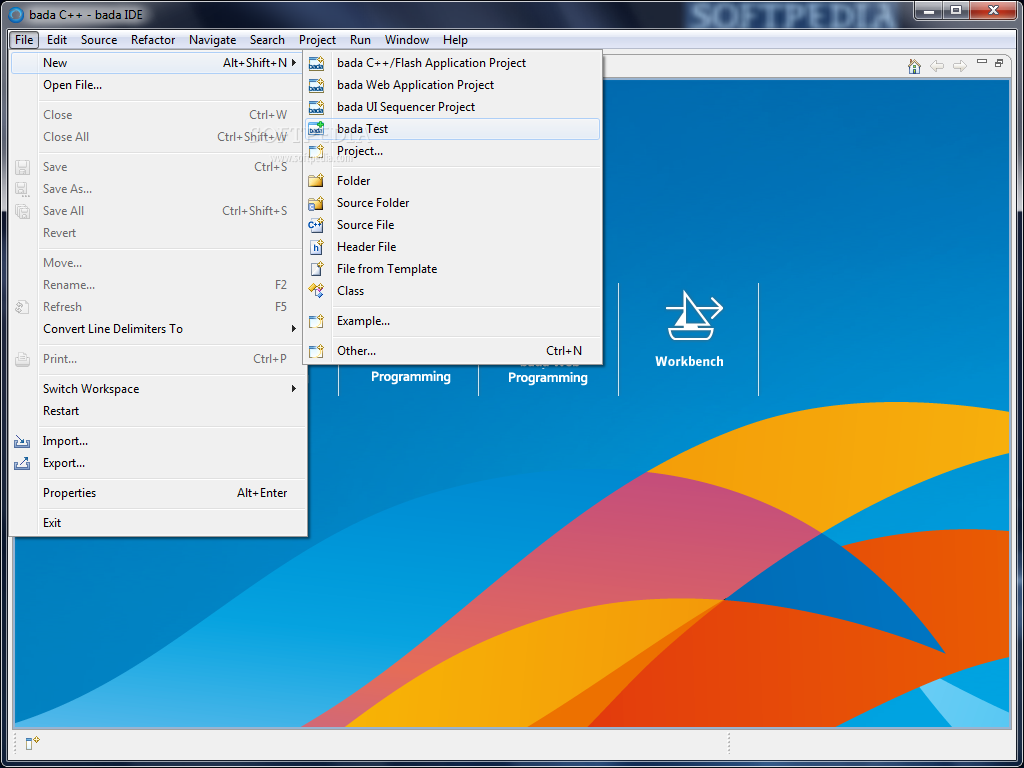Click the Workbench link label
This screenshot has height=768, width=1024.
point(689,361)
